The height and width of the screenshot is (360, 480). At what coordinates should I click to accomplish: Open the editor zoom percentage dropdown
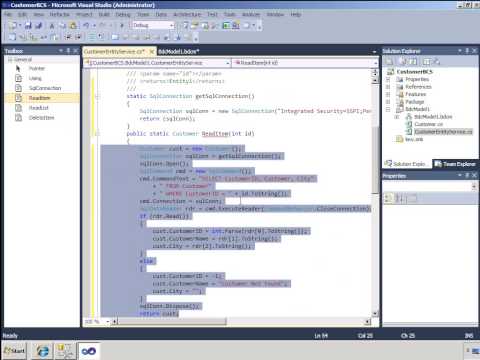coord(107,322)
